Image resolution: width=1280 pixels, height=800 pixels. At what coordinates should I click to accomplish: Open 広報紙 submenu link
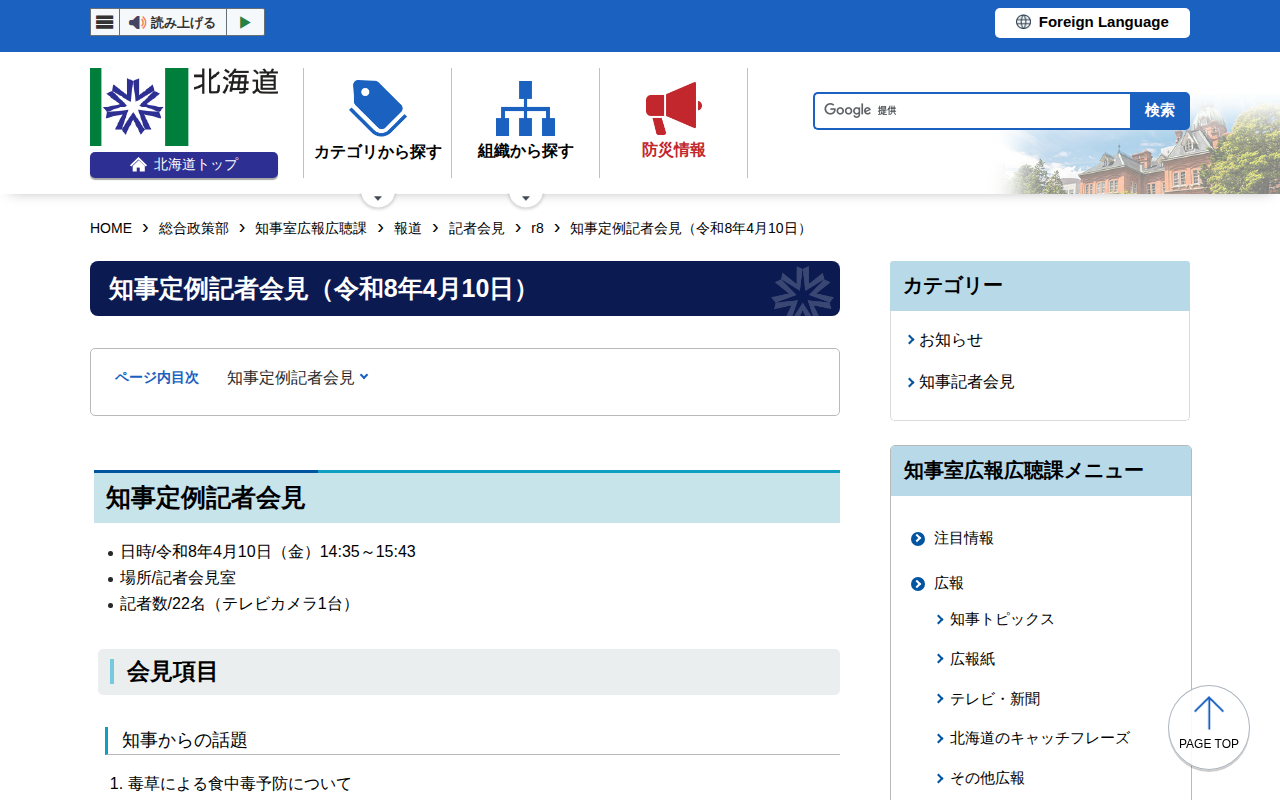pyautogui.click(x=972, y=659)
